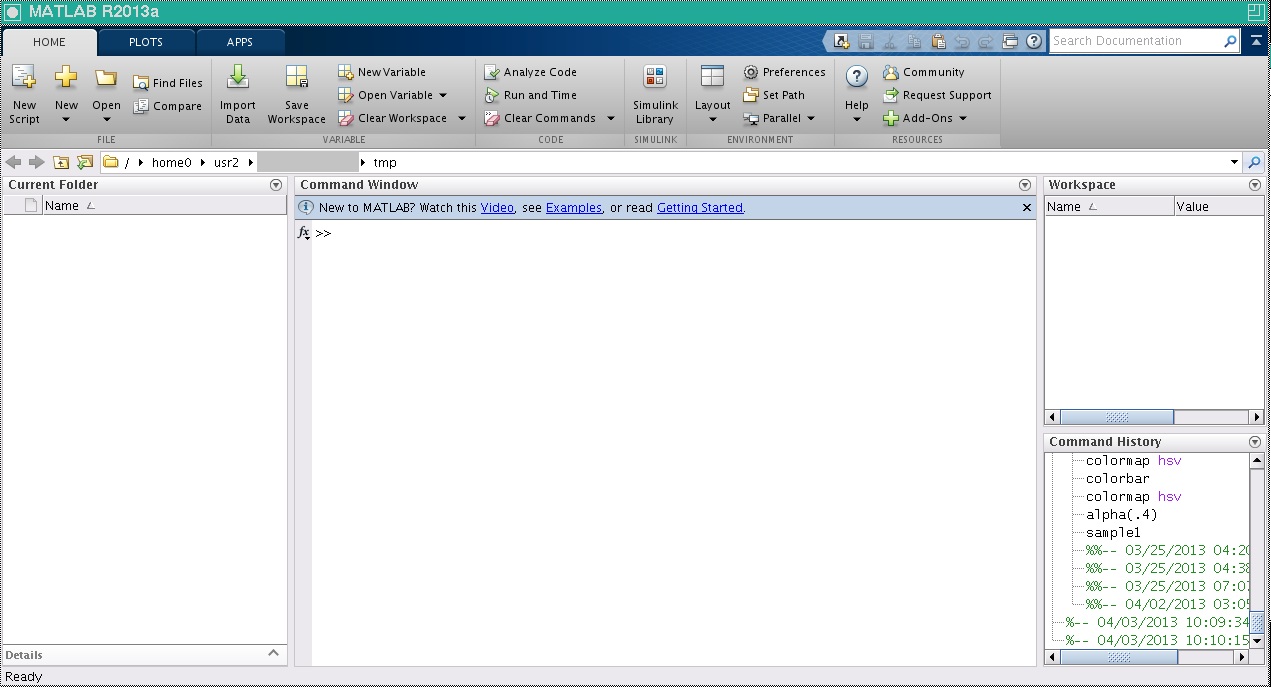Open the Workspace panel actions menu
Screen dimensions: 1271x687
coord(1255,185)
